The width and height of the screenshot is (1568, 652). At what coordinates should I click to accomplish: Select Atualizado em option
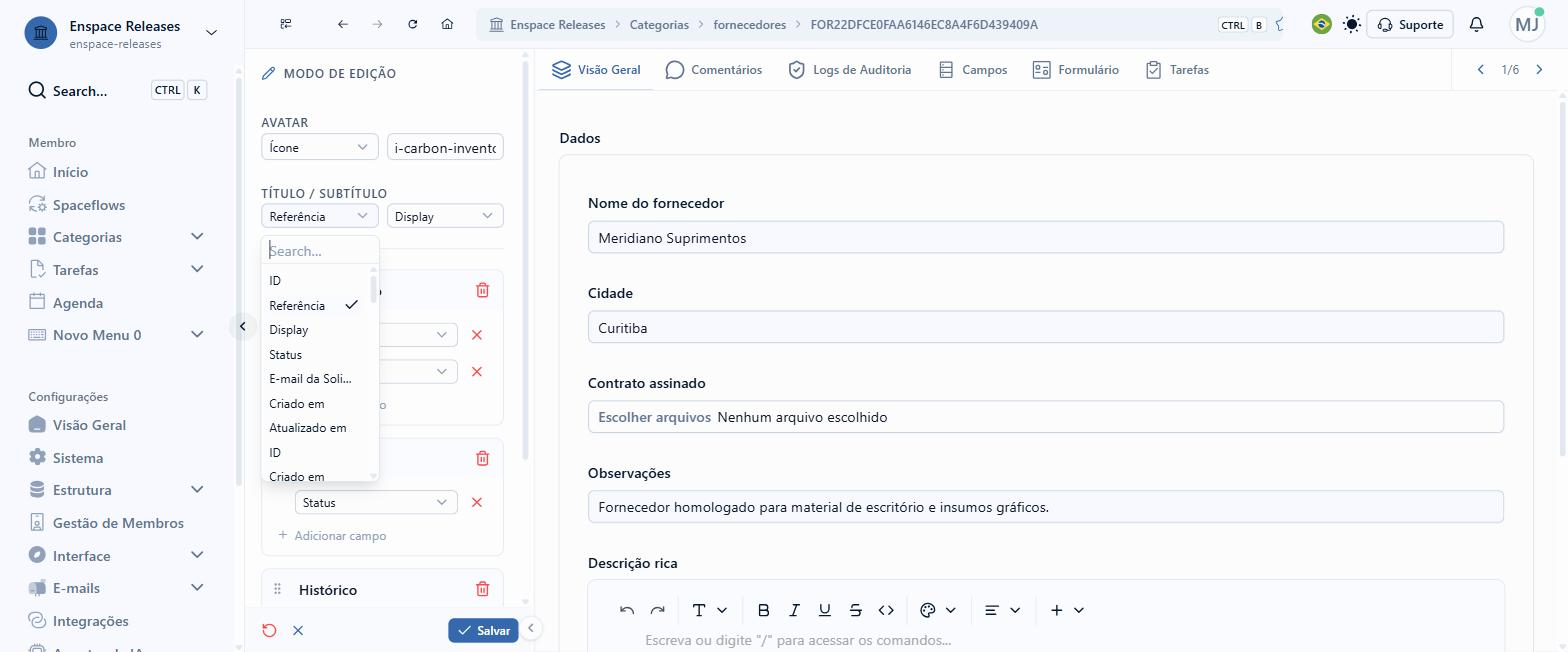tap(314, 428)
